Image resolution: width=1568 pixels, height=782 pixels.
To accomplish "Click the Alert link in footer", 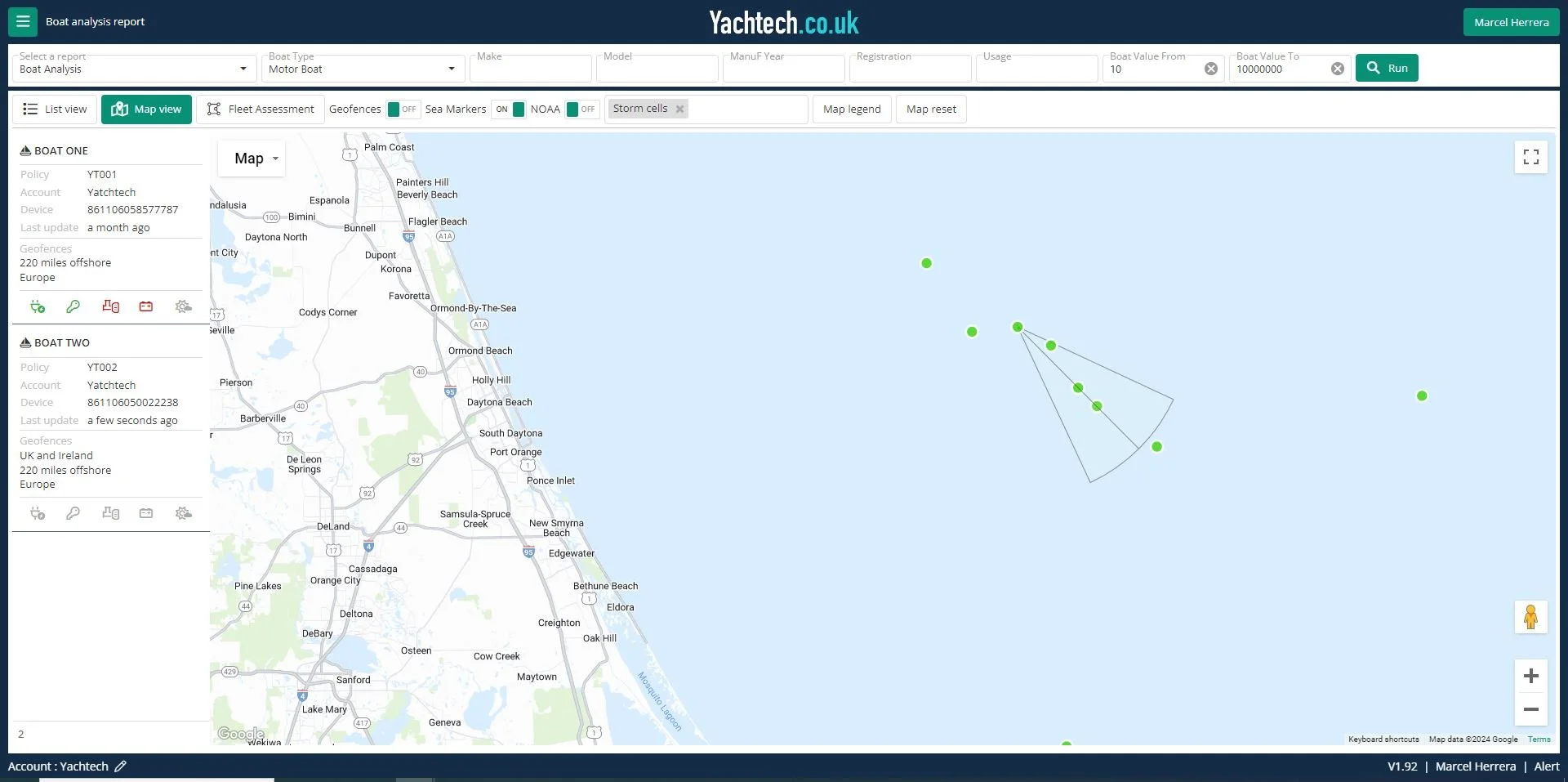I will tap(1546, 766).
